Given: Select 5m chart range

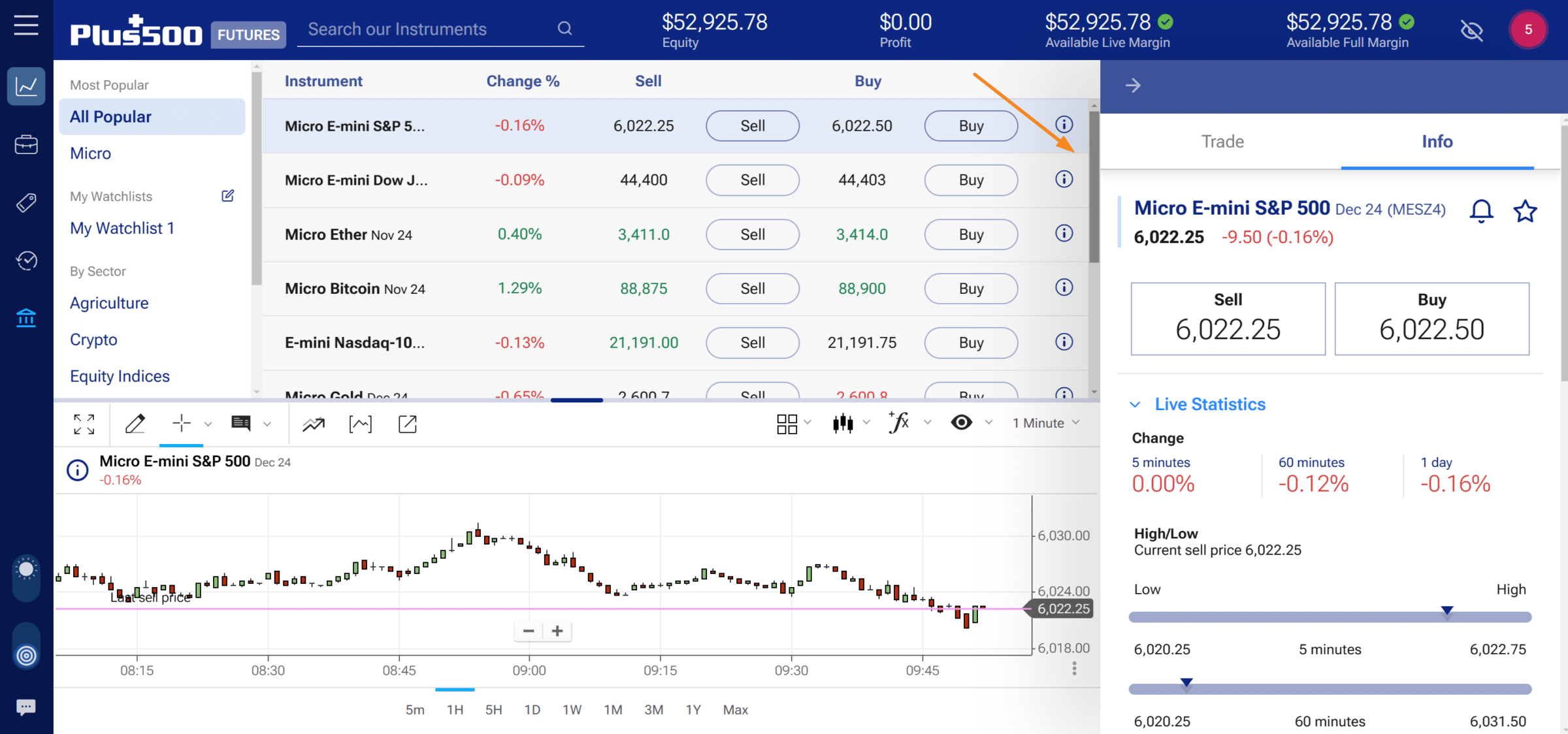Looking at the screenshot, I should tap(415, 710).
